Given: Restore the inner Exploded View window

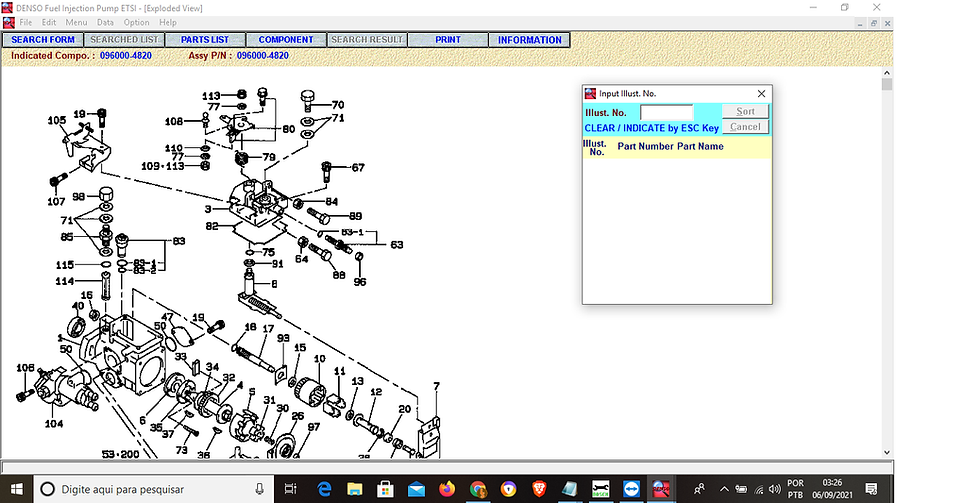Looking at the screenshot, I should coord(874,23).
